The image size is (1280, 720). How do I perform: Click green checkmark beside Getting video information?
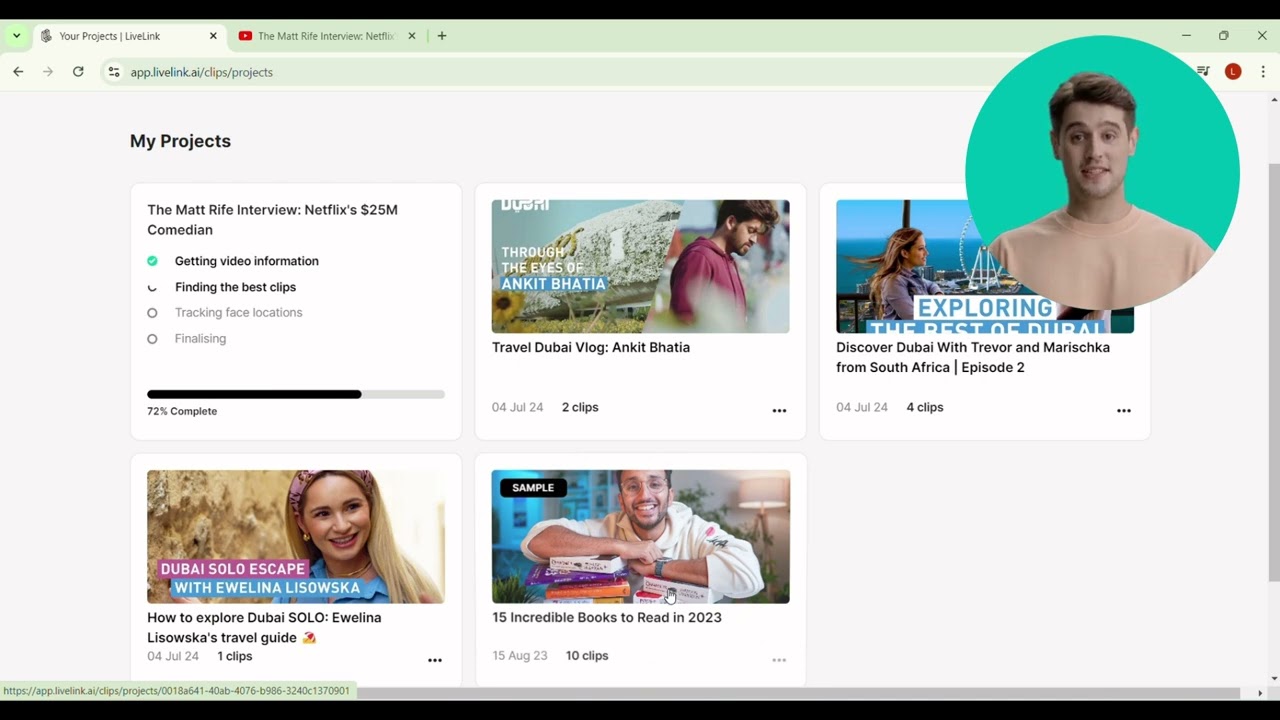(x=152, y=261)
